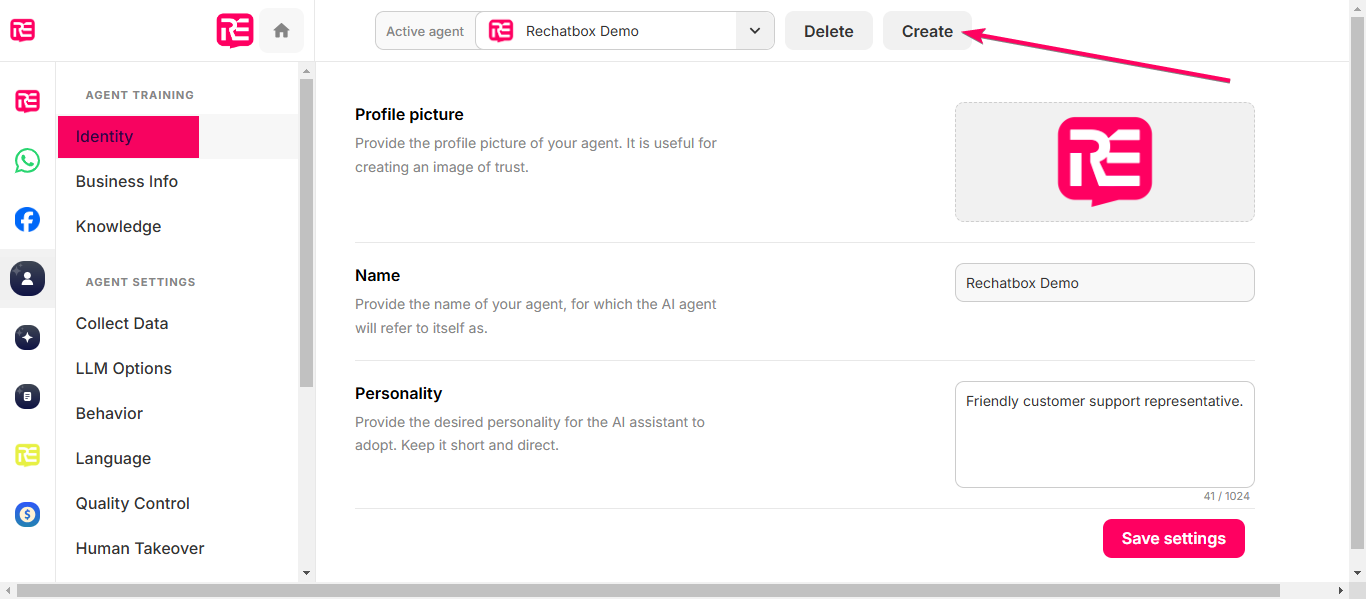Expand the Active agent dropdown arrow
The width and height of the screenshot is (1366, 599).
(755, 31)
